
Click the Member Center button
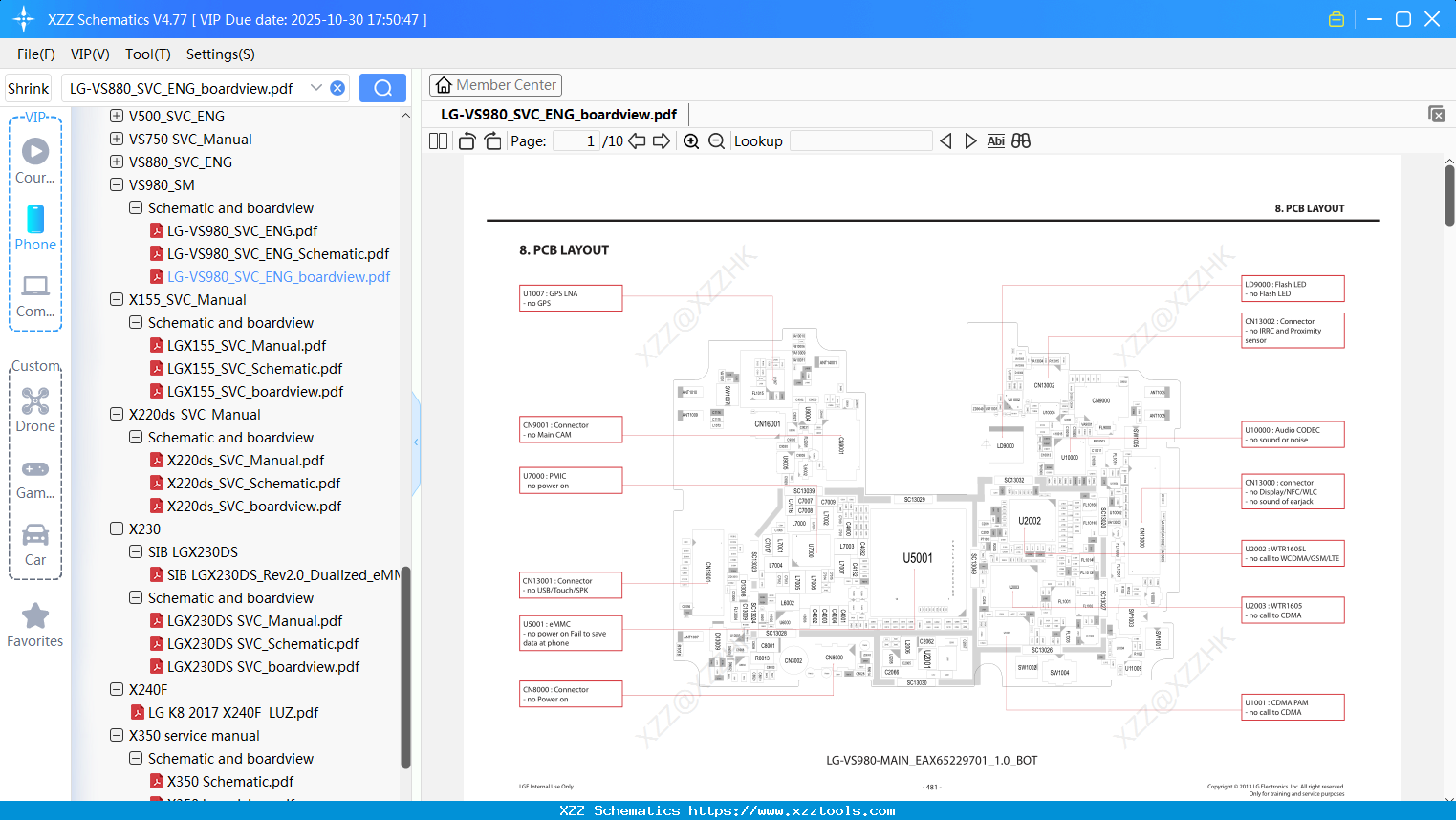(x=495, y=84)
